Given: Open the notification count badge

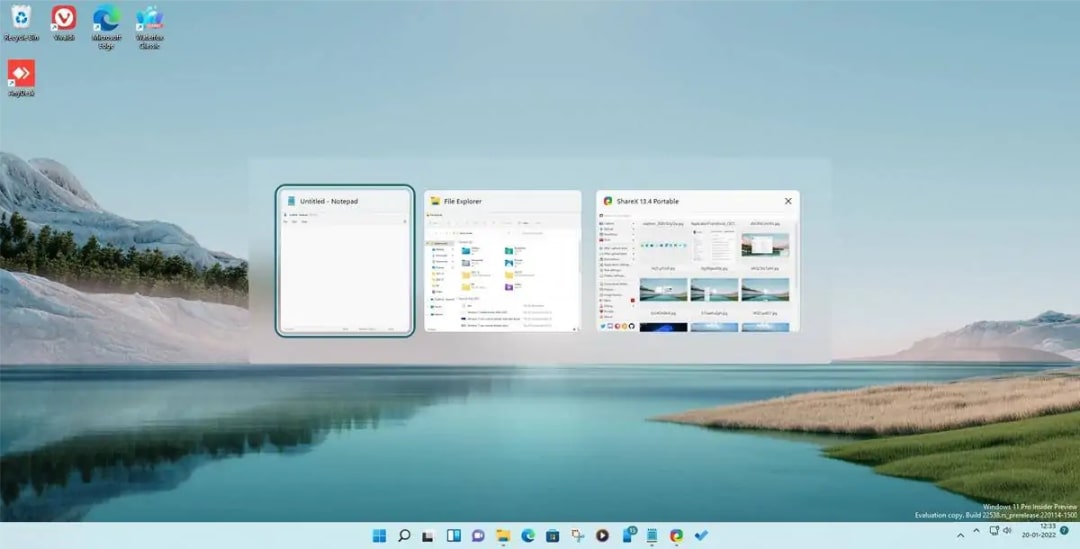Looking at the screenshot, I should (1064, 530).
